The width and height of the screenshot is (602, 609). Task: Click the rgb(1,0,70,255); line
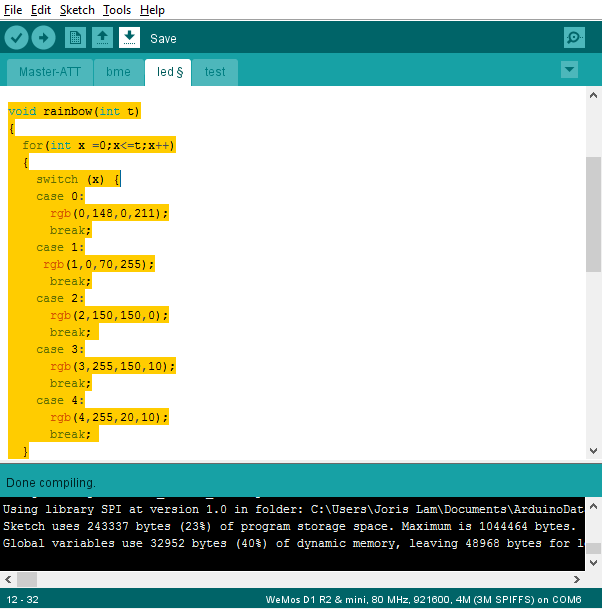pyautogui.click(x=99, y=264)
